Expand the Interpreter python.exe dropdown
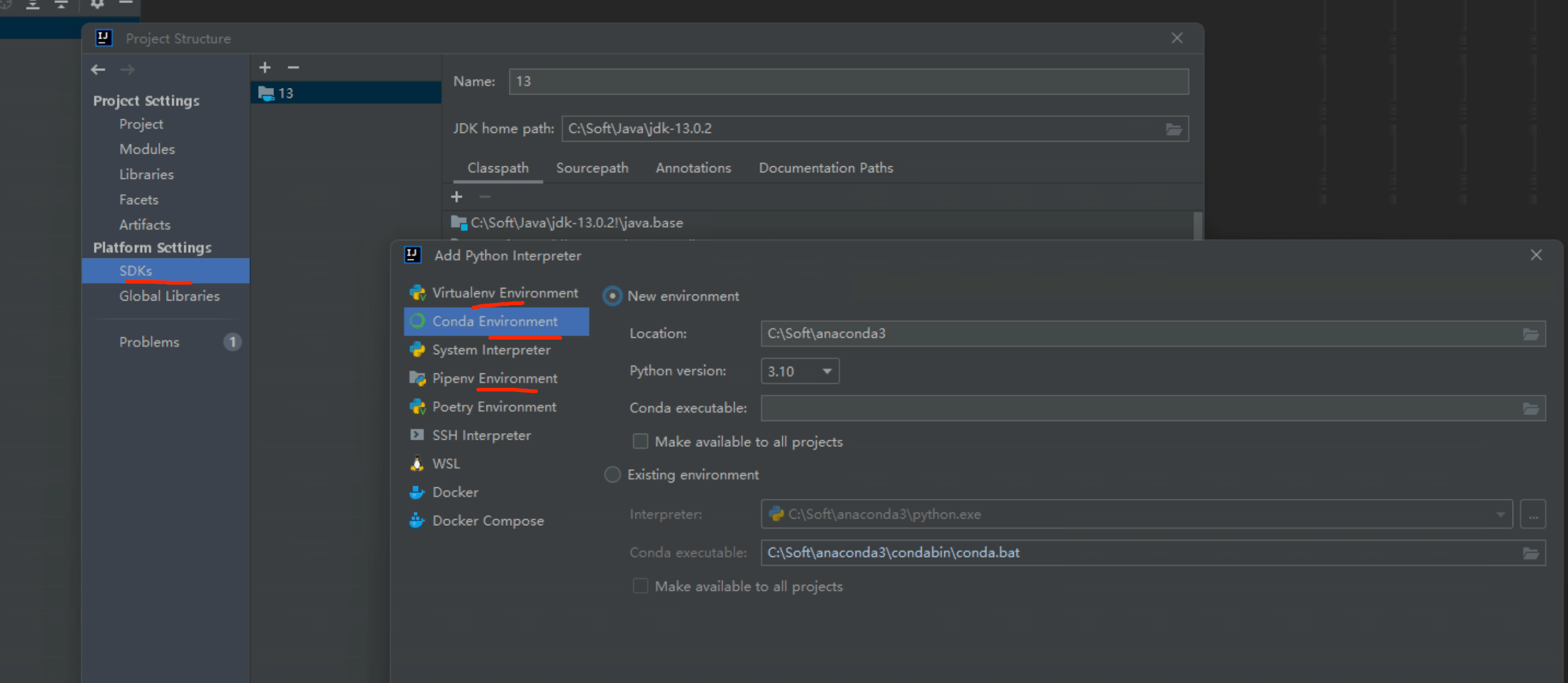The image size is (1568, 683). (x=1500, y=514)
